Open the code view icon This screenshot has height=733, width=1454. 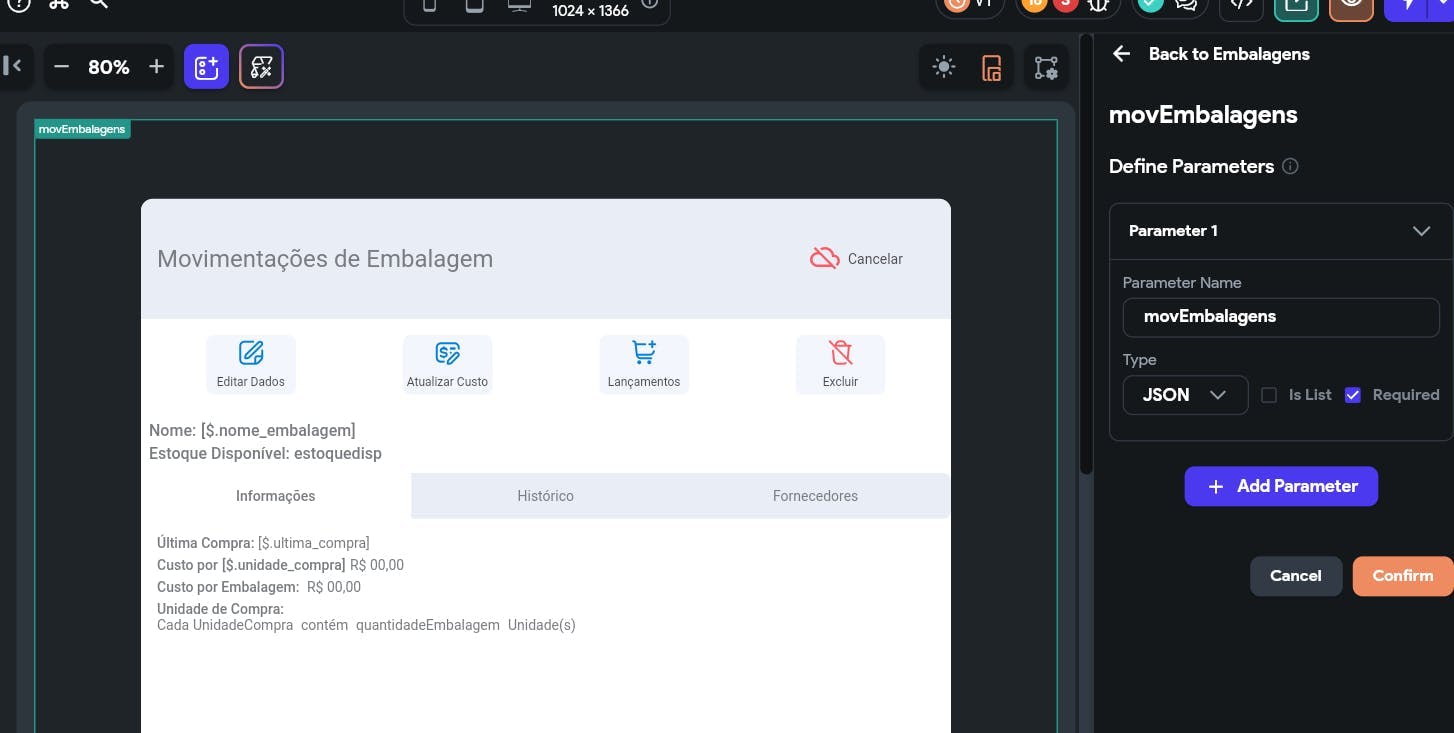[x=1241, y=5]
